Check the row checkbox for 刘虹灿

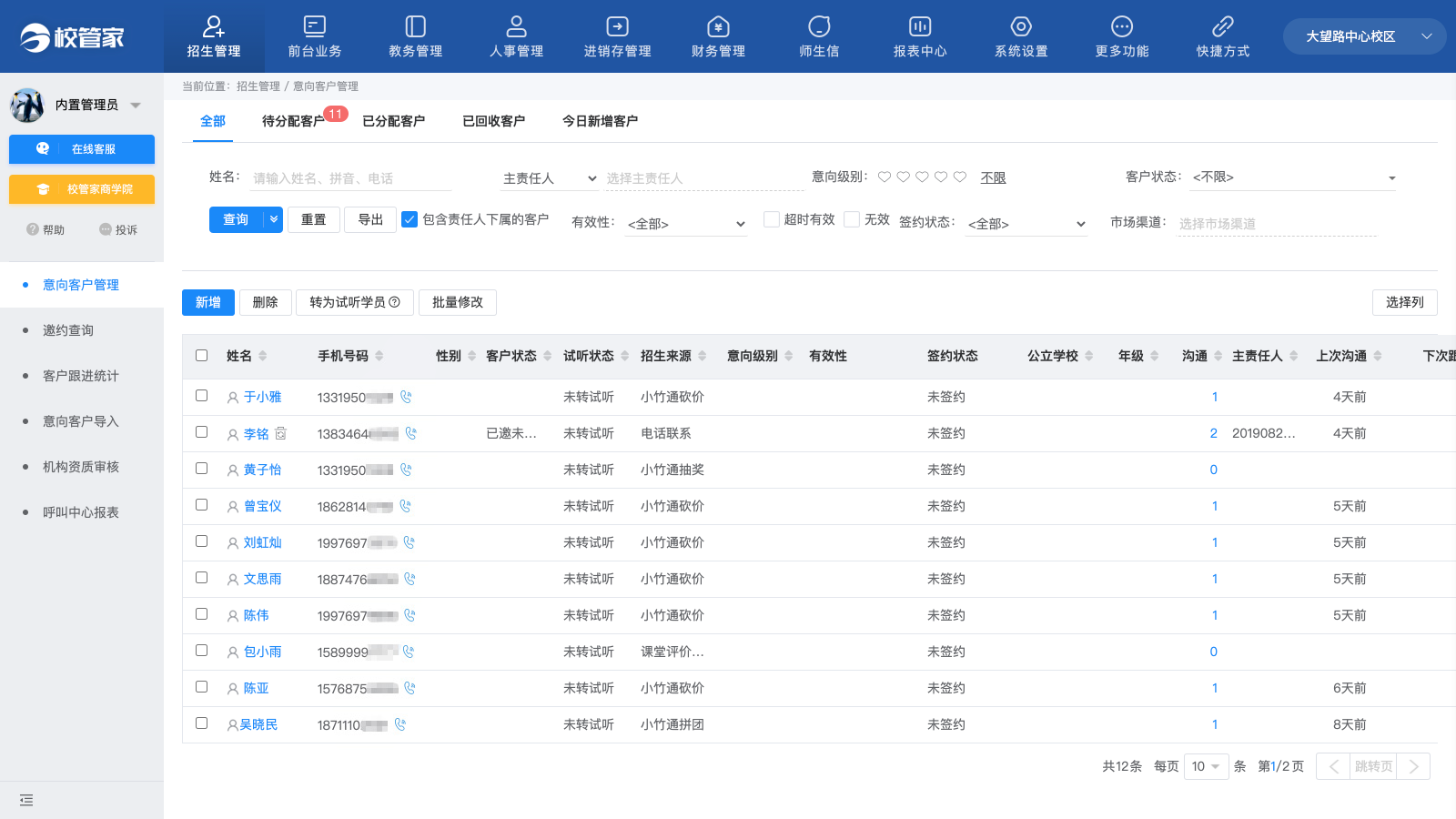[x=202, y=541]
